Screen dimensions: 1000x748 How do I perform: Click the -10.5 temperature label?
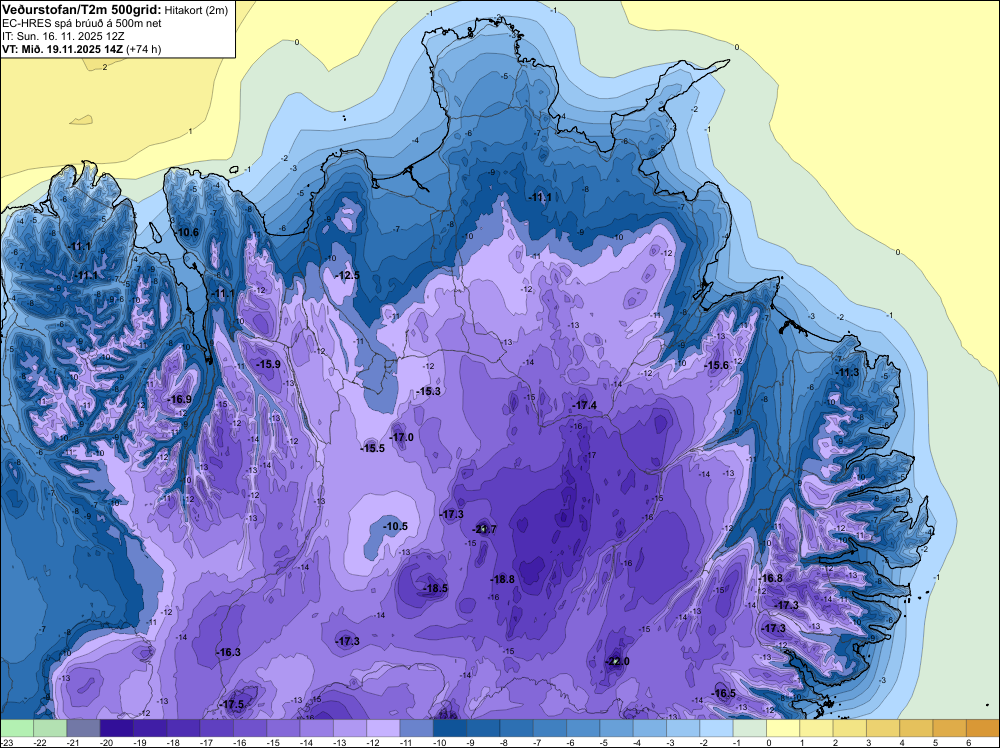pos(395,526)
